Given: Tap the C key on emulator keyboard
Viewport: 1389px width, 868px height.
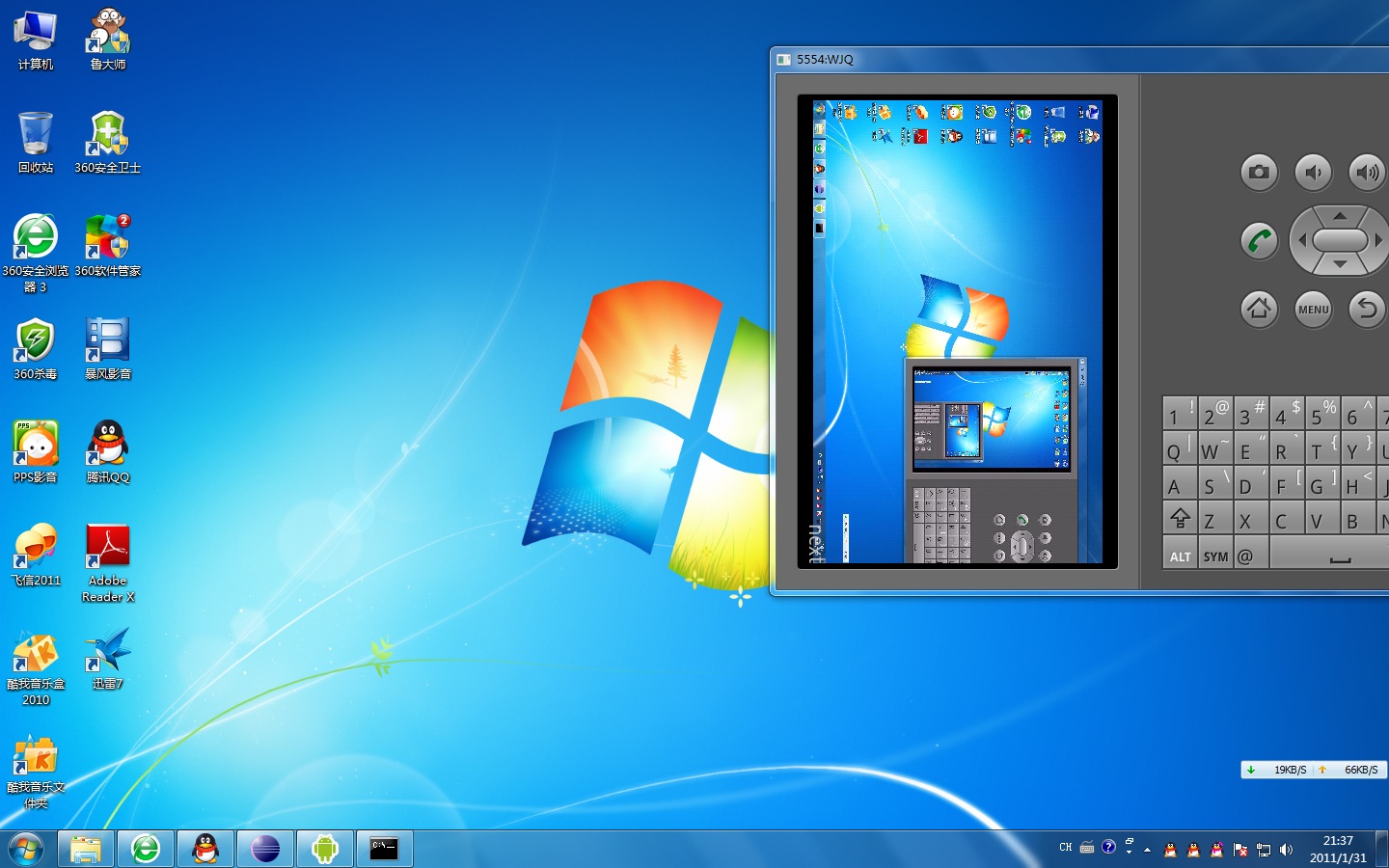Looking at the screenshot, I should [1288, 518].
